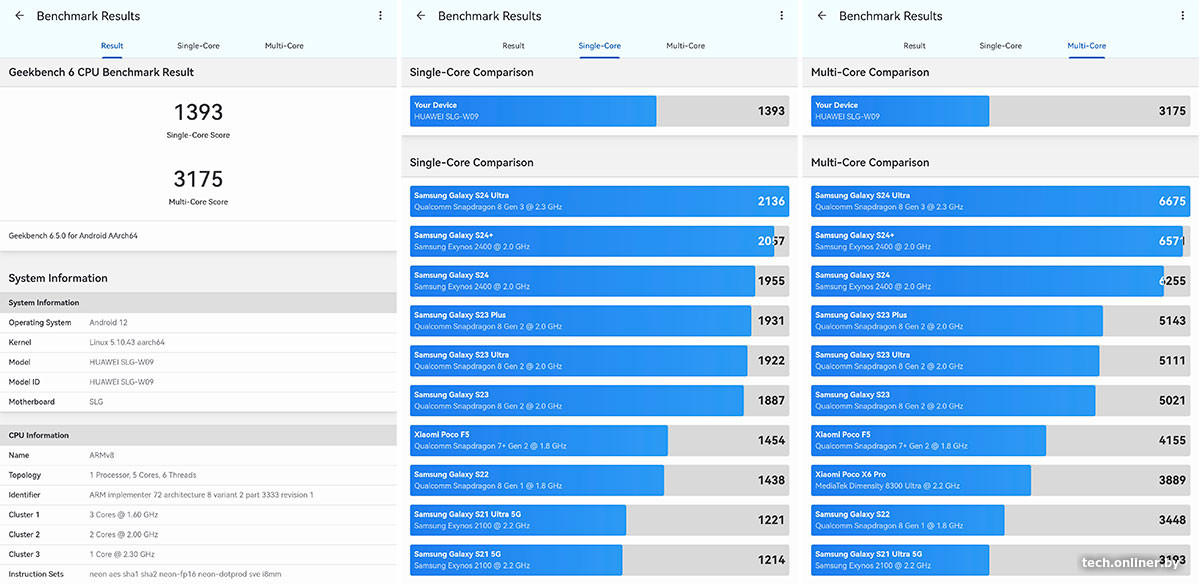Open three-dot menu on the CPU Benchmark Result screen
Screen dimensions: 1200x584
click(380, 16)
